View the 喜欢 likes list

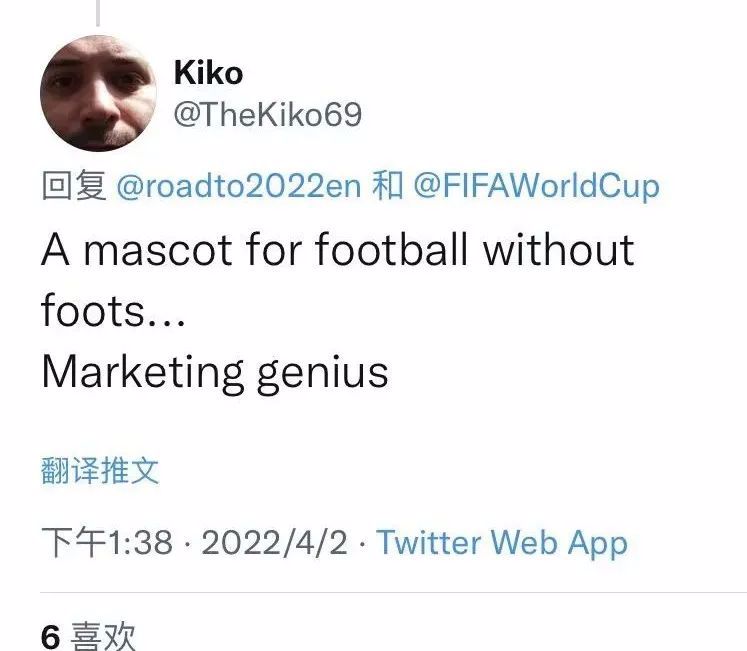point(103,636)
